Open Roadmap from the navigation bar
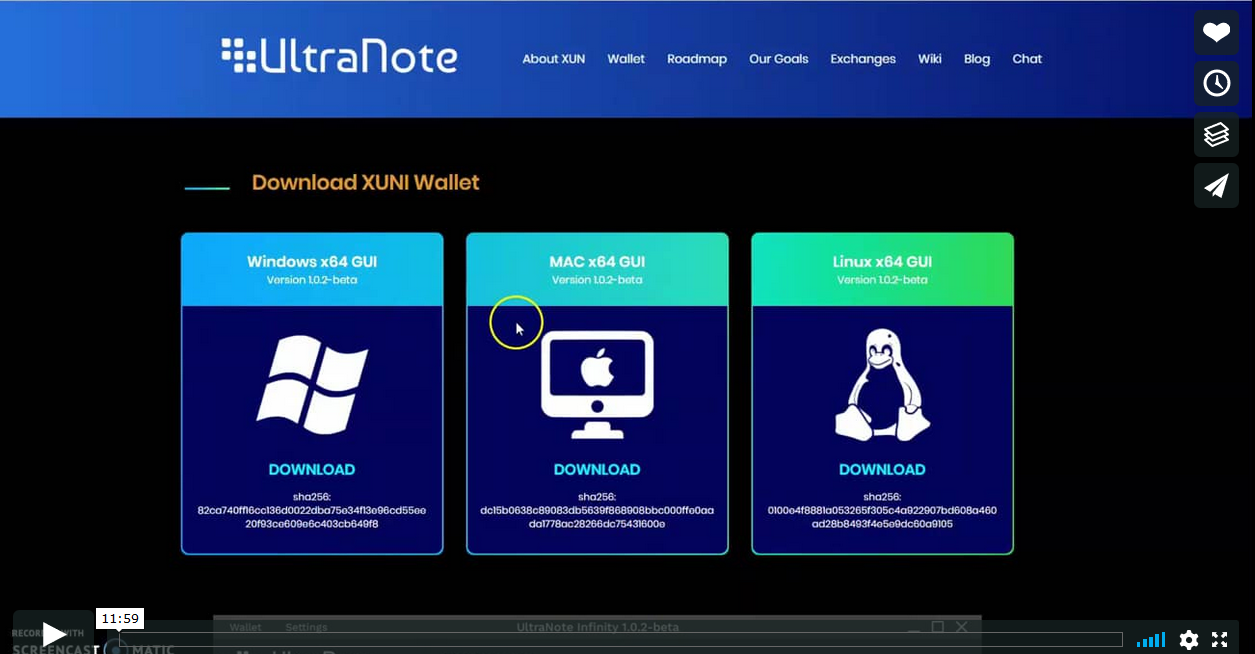The height and width of the screenshot is (654, 1255). tap(697, 59)
